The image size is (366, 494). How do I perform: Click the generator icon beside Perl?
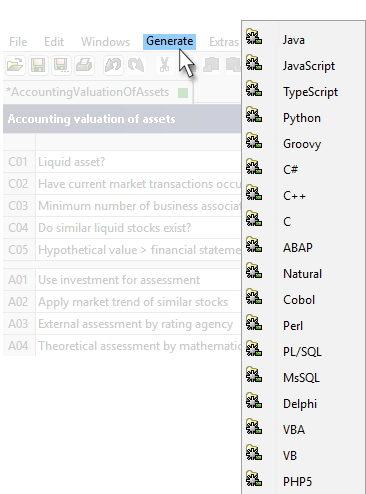click(x=254, y=323)
